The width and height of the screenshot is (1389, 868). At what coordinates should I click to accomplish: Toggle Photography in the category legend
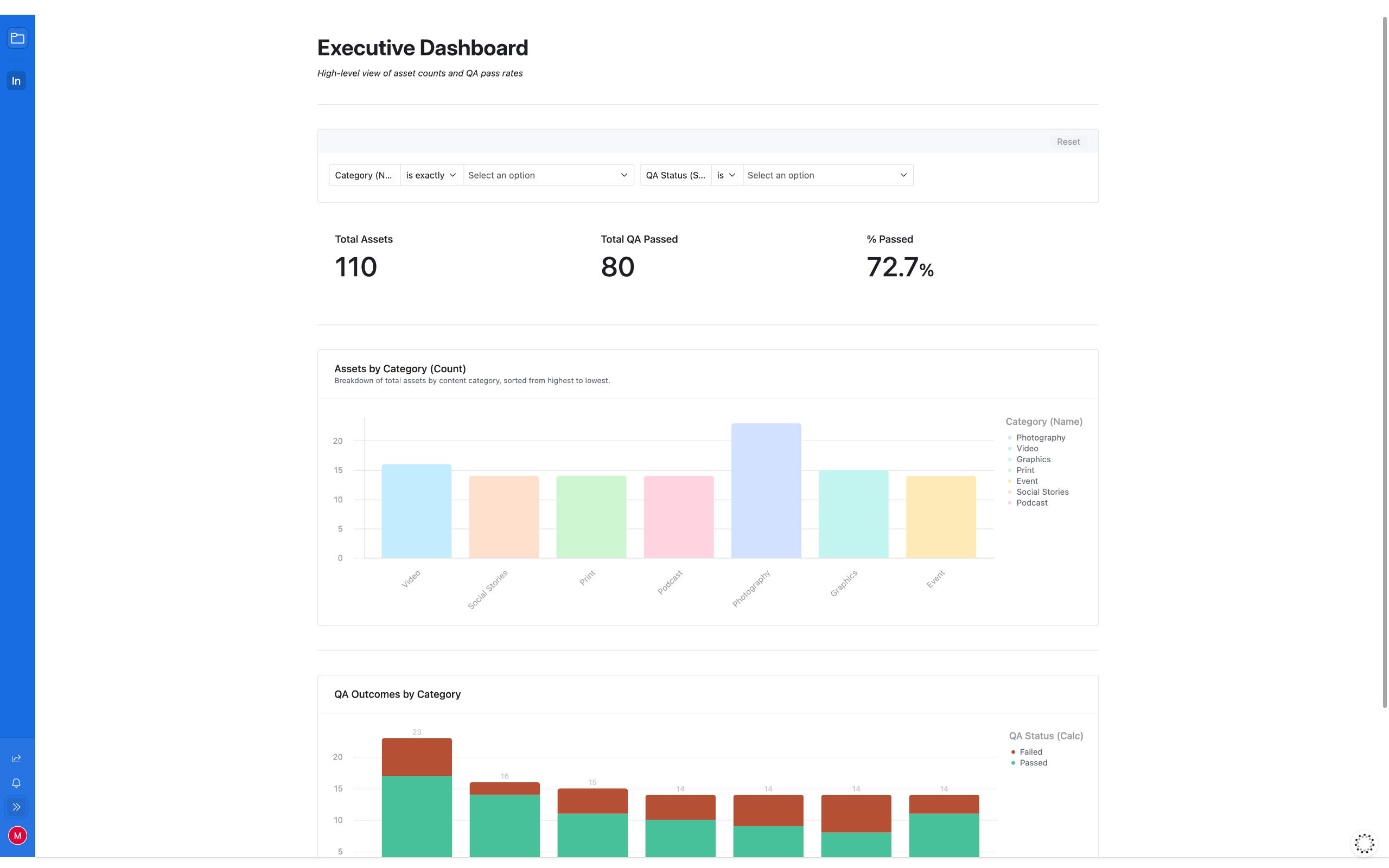(1040, 437)
